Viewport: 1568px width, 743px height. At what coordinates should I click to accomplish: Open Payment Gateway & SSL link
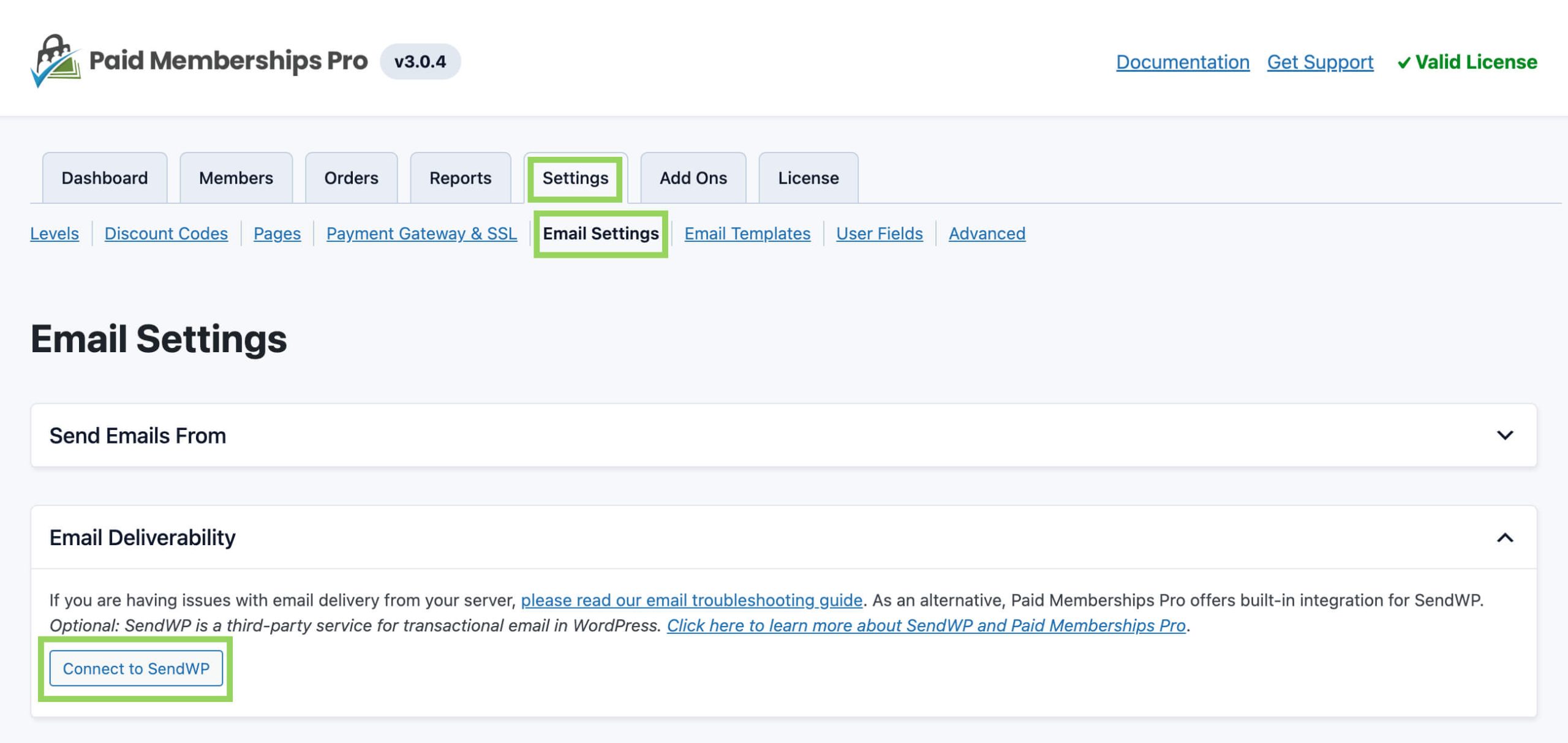click(x=421, y=233)
